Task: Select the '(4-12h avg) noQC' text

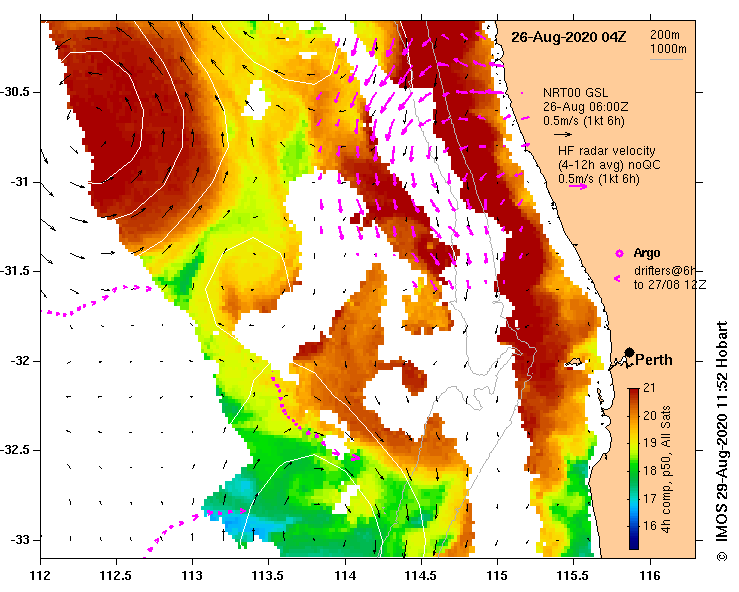Action: tap(609, 165)
